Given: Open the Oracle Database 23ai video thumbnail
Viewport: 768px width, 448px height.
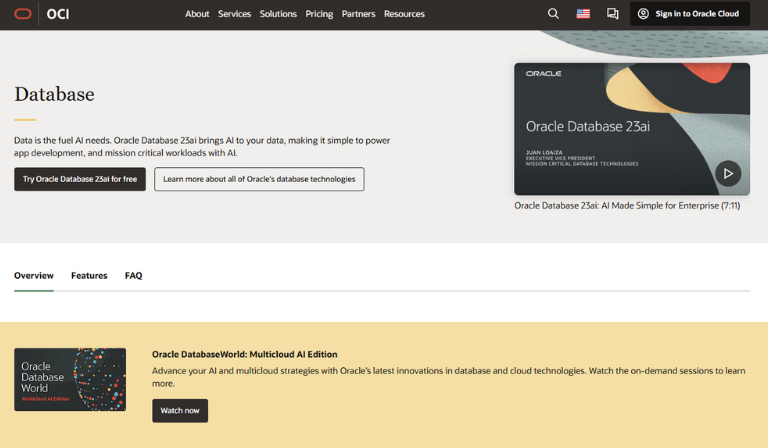Looking at the screenshot, I should (x=632, y=129).
